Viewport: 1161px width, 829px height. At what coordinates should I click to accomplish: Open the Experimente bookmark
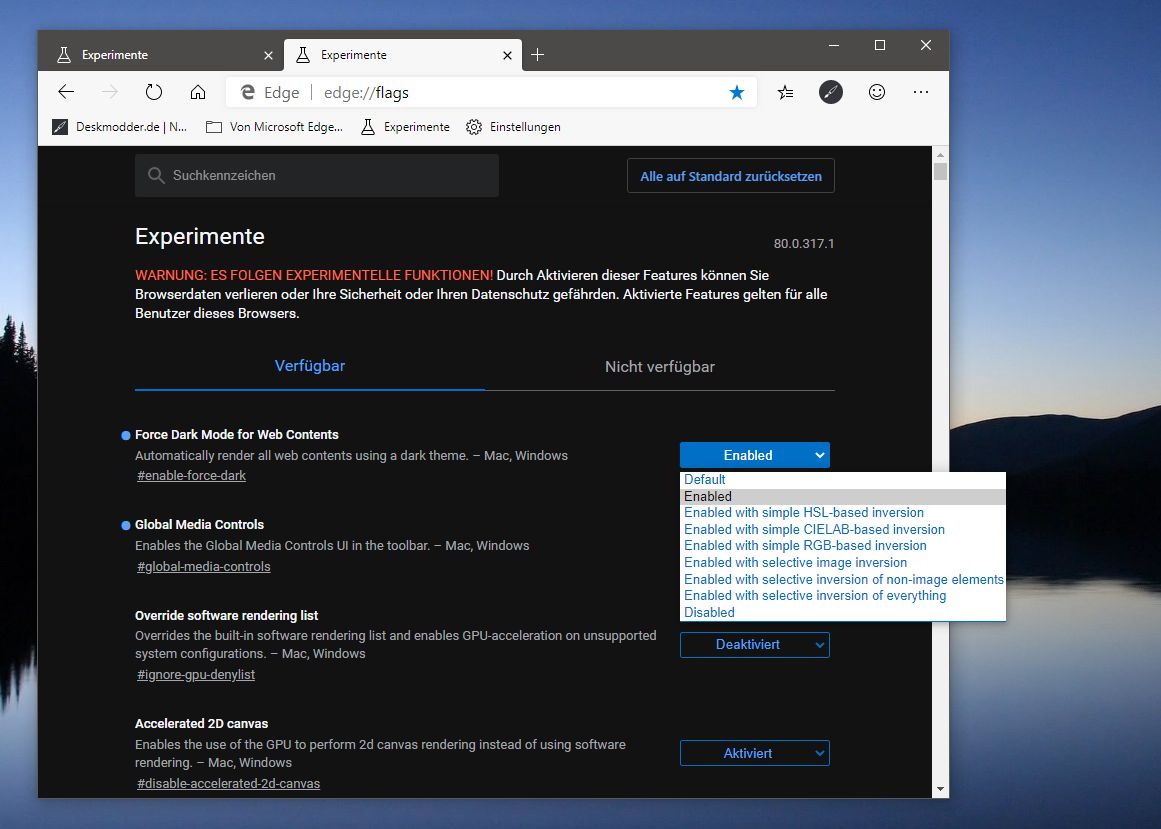(x=405, y=127)
